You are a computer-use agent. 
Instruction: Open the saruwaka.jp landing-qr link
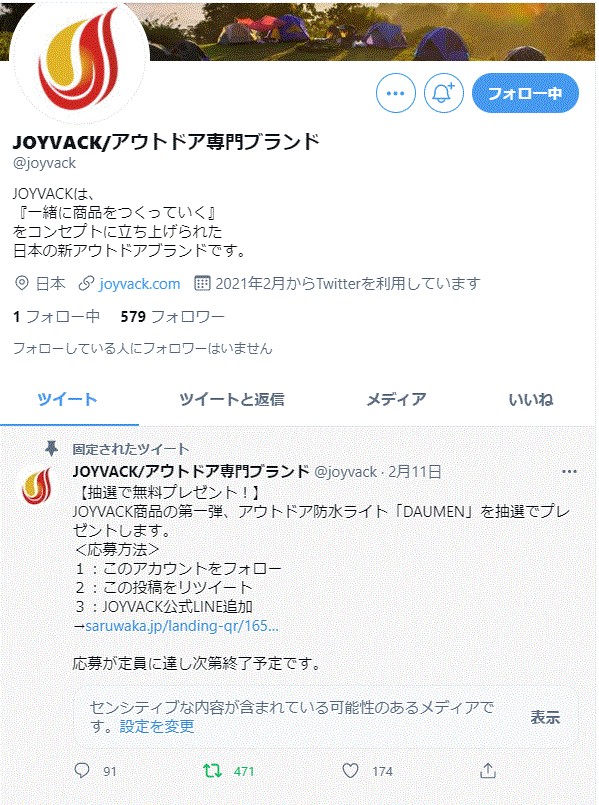coord(182,626)
